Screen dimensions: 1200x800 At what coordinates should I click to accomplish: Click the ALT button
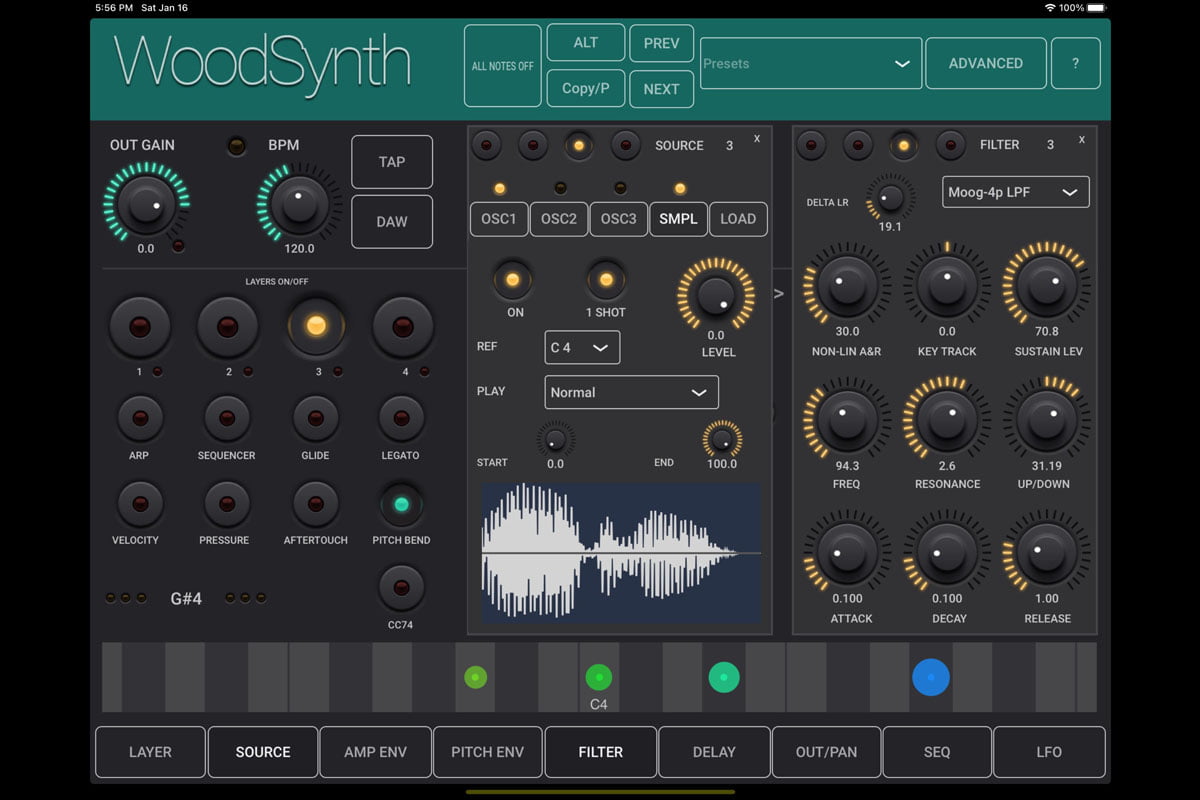[586, 42]
